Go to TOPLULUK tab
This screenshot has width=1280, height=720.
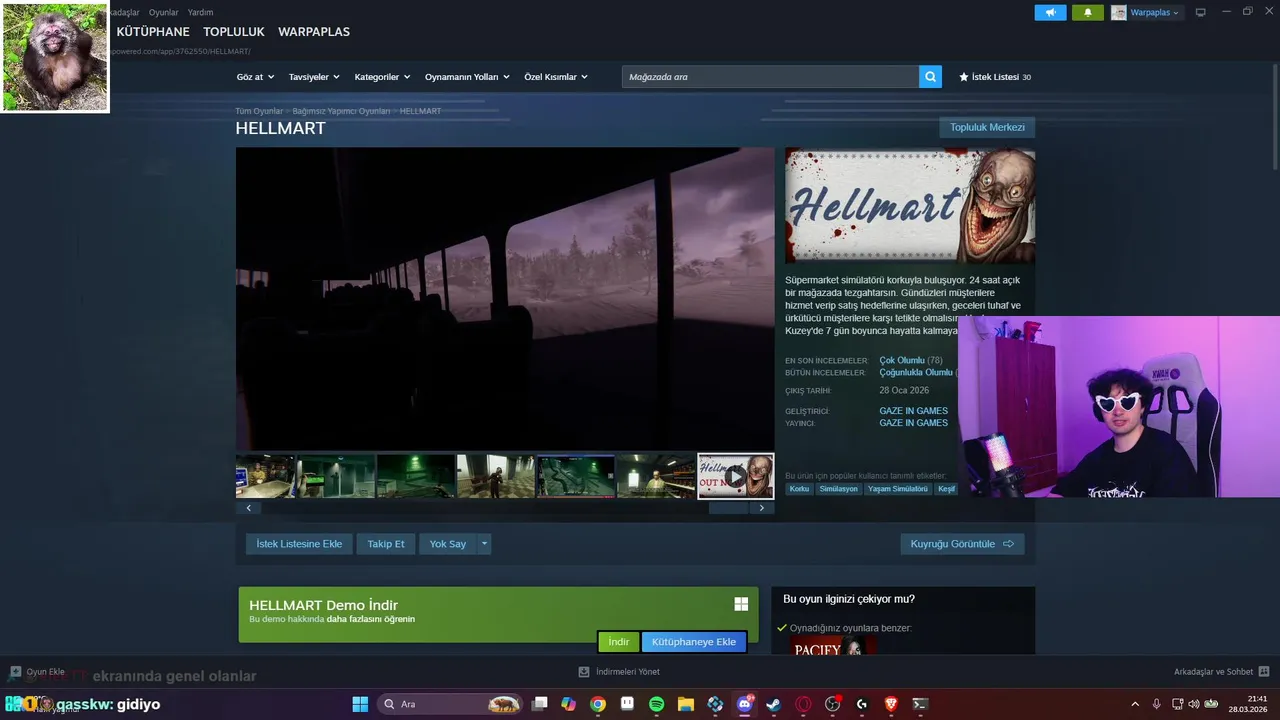click(234, 32)
